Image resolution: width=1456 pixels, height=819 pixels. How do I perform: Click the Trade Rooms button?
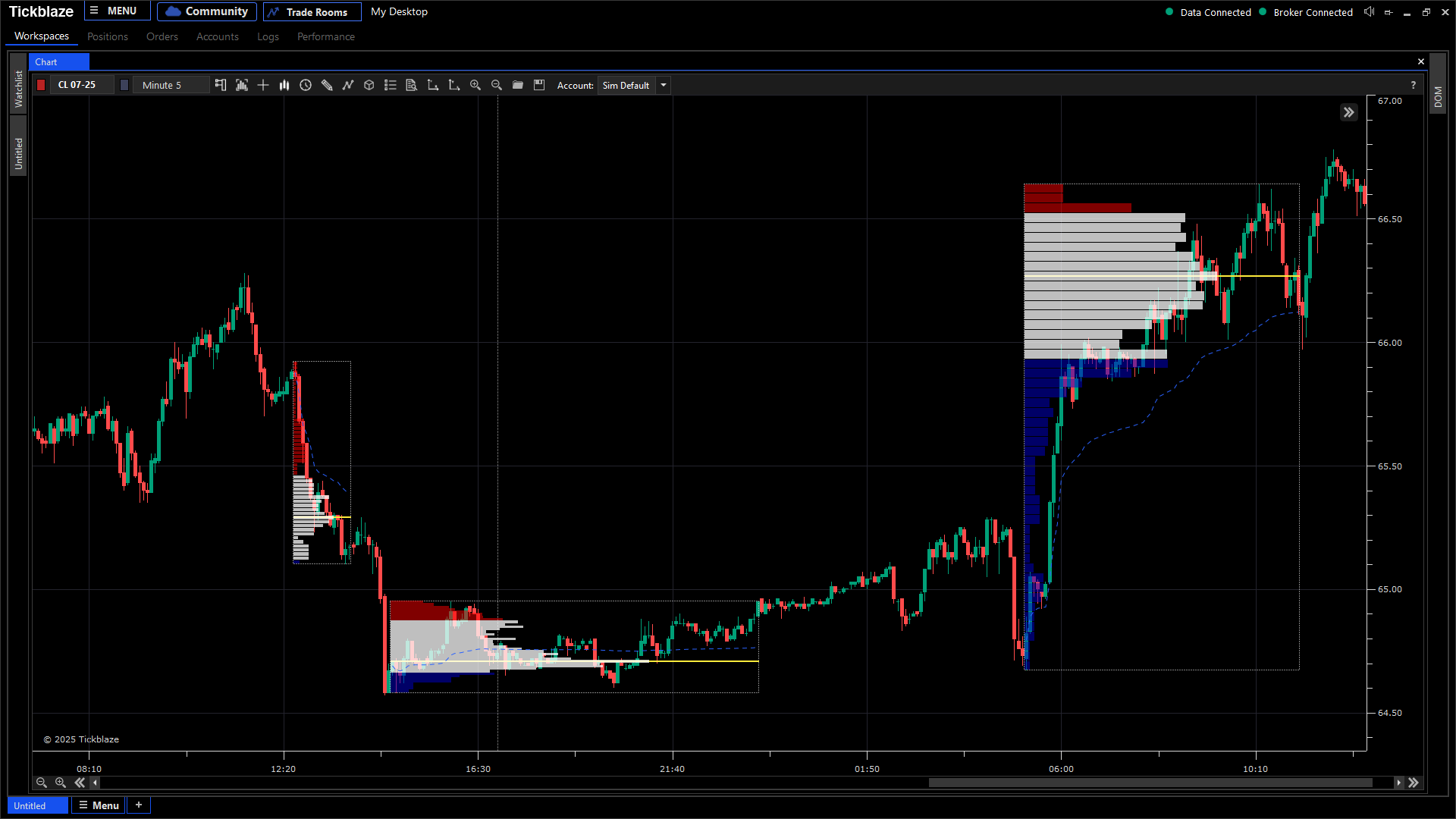[x=312, y=11]
